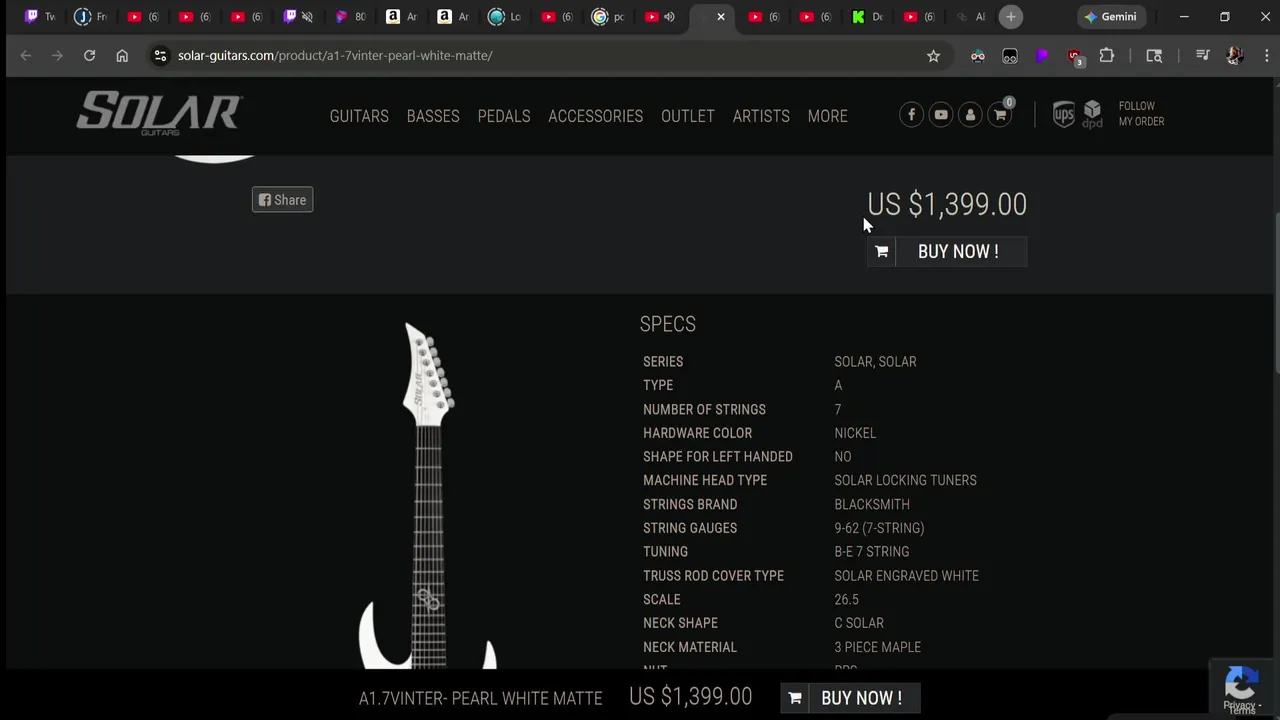The width and height of the screenshot is (1280, 720).
Task: Click BUY NOW in the bottom sticky bar
Action: (x=850, y=698)
